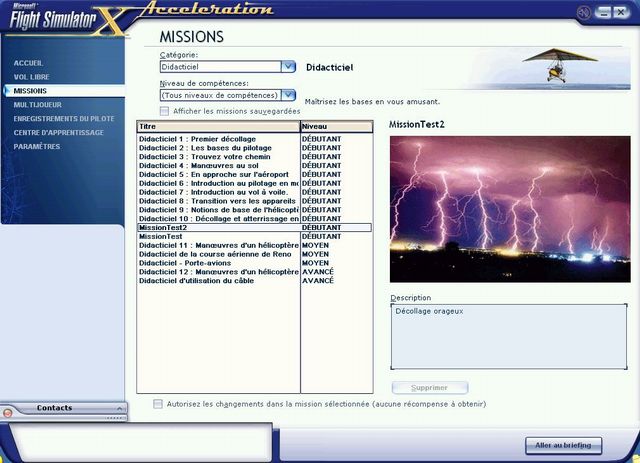Sort missions by Titre column header
The image size is (640, 463).
[218, 127]
